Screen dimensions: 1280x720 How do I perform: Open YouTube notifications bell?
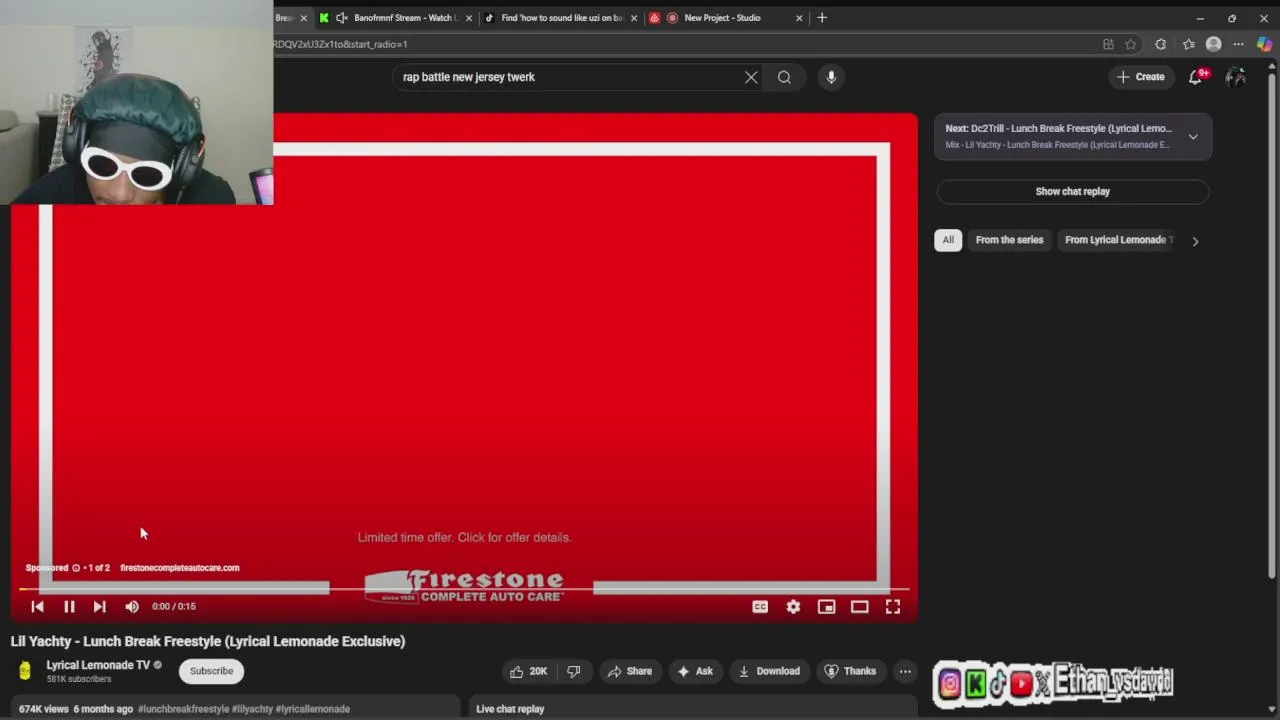click(x=1195, y=77)
